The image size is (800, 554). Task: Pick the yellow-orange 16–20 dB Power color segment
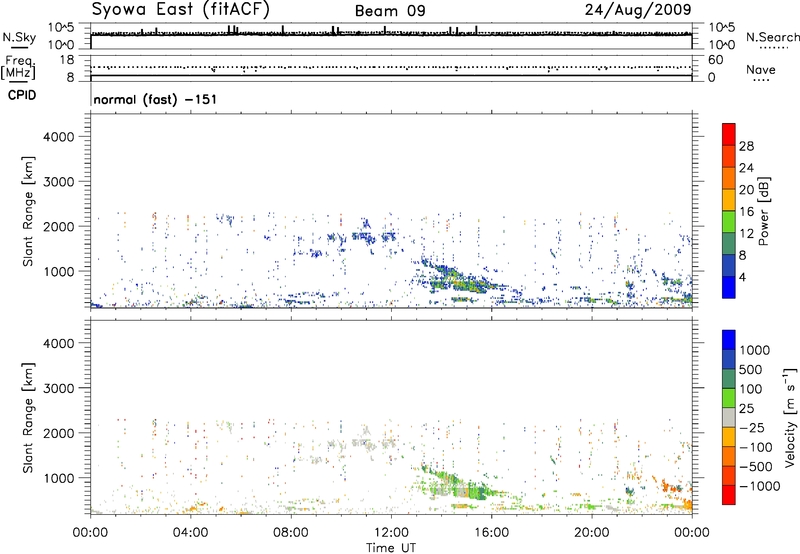pyautogui.click(x=729, y=200)
